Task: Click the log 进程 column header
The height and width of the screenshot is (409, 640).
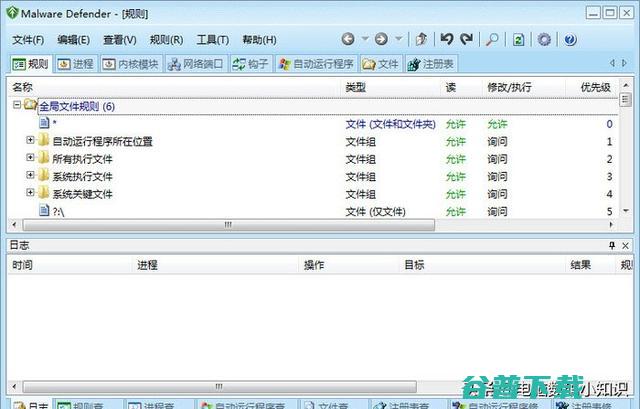Action: pyautogui.click(x=216, y=265)
